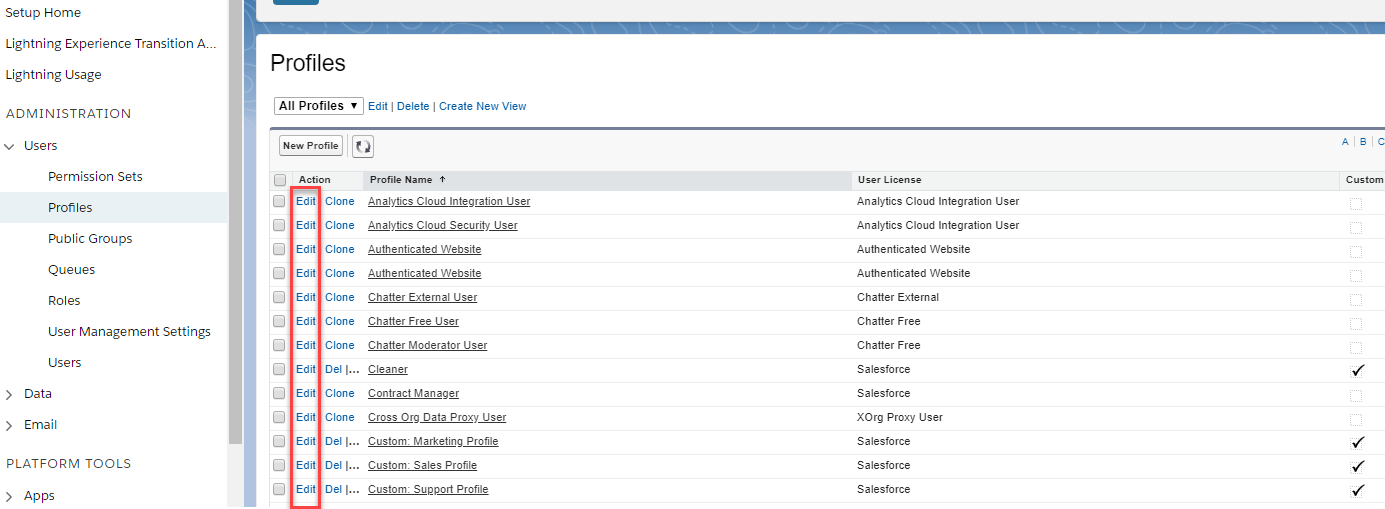This screenshot has width=1385, height=509.
Task: Check the Chatter Free User row checkbox
Action: (x=279, y=321)
